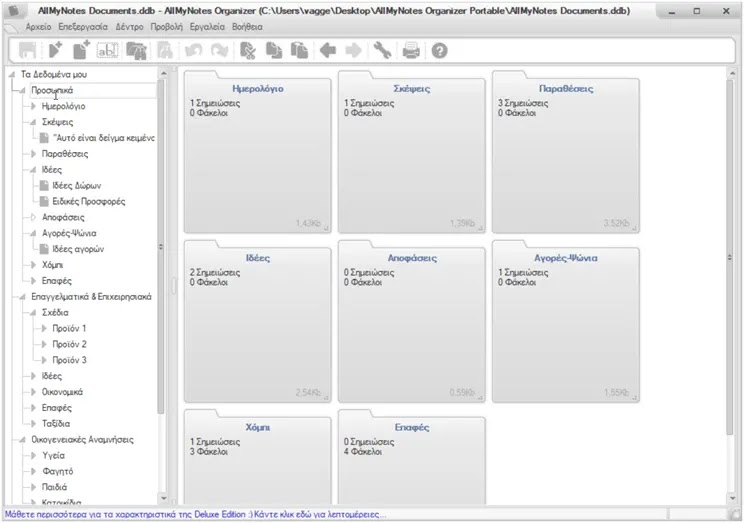Collapse the Οικογενειακές Αναμνήσεις node
Image resolution: width=744 pixels, height=523 pixels.
point(22,439)
